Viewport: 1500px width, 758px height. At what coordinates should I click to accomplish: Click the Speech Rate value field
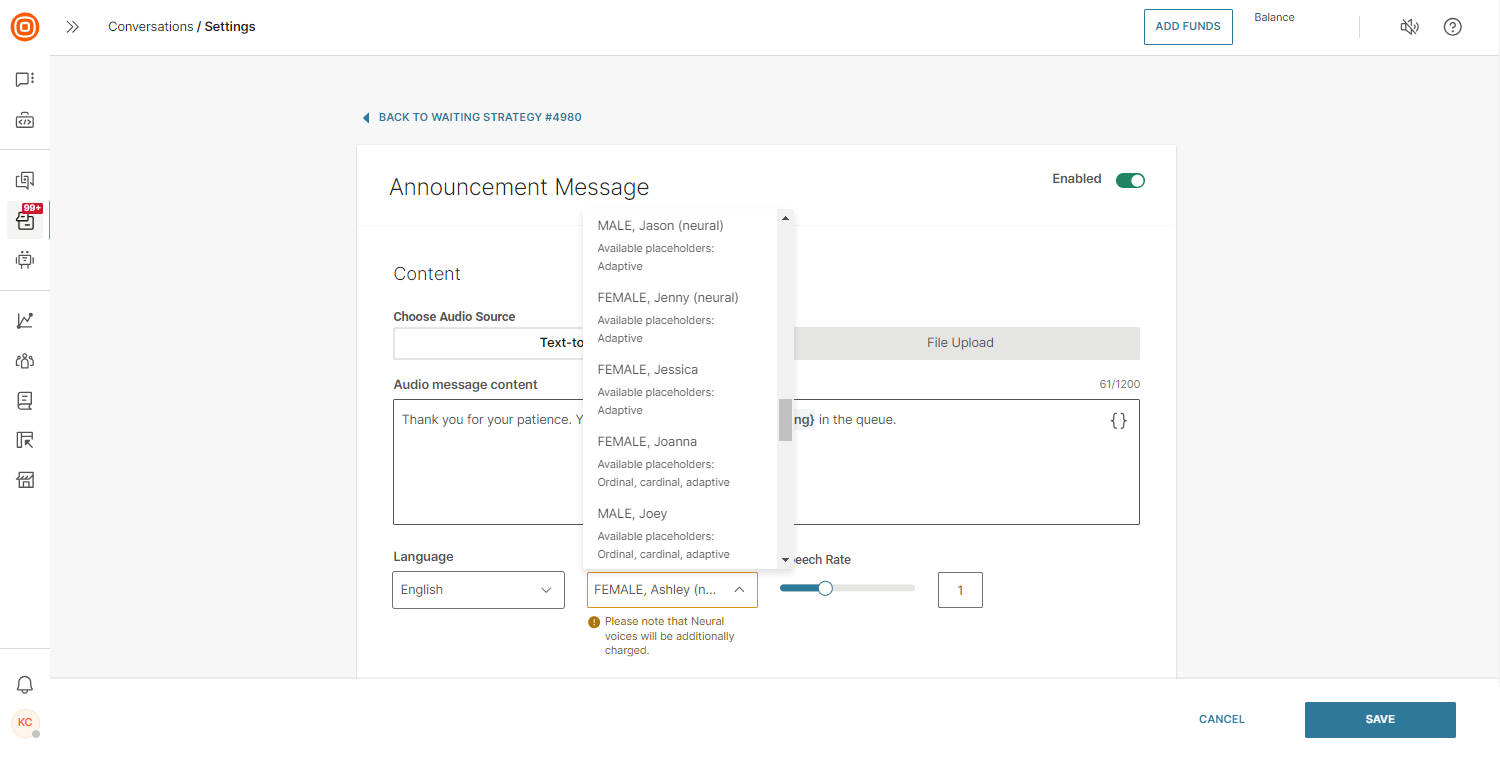[960, 590]
